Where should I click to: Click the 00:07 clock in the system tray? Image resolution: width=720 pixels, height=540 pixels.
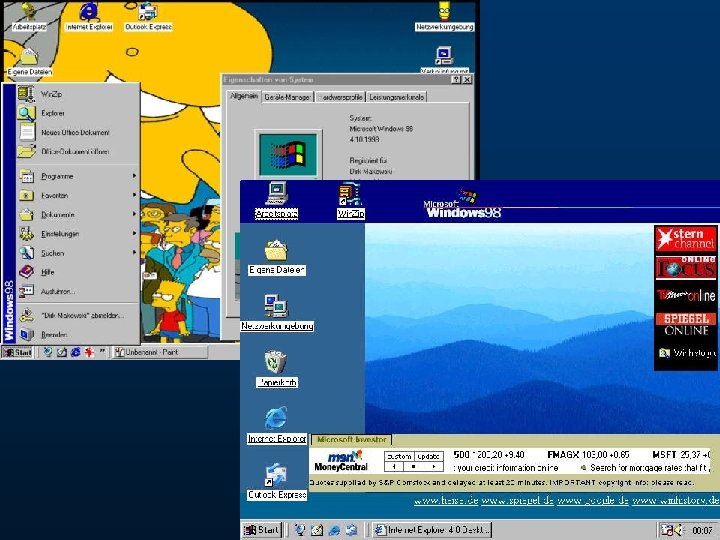click(x=702, y=531)
